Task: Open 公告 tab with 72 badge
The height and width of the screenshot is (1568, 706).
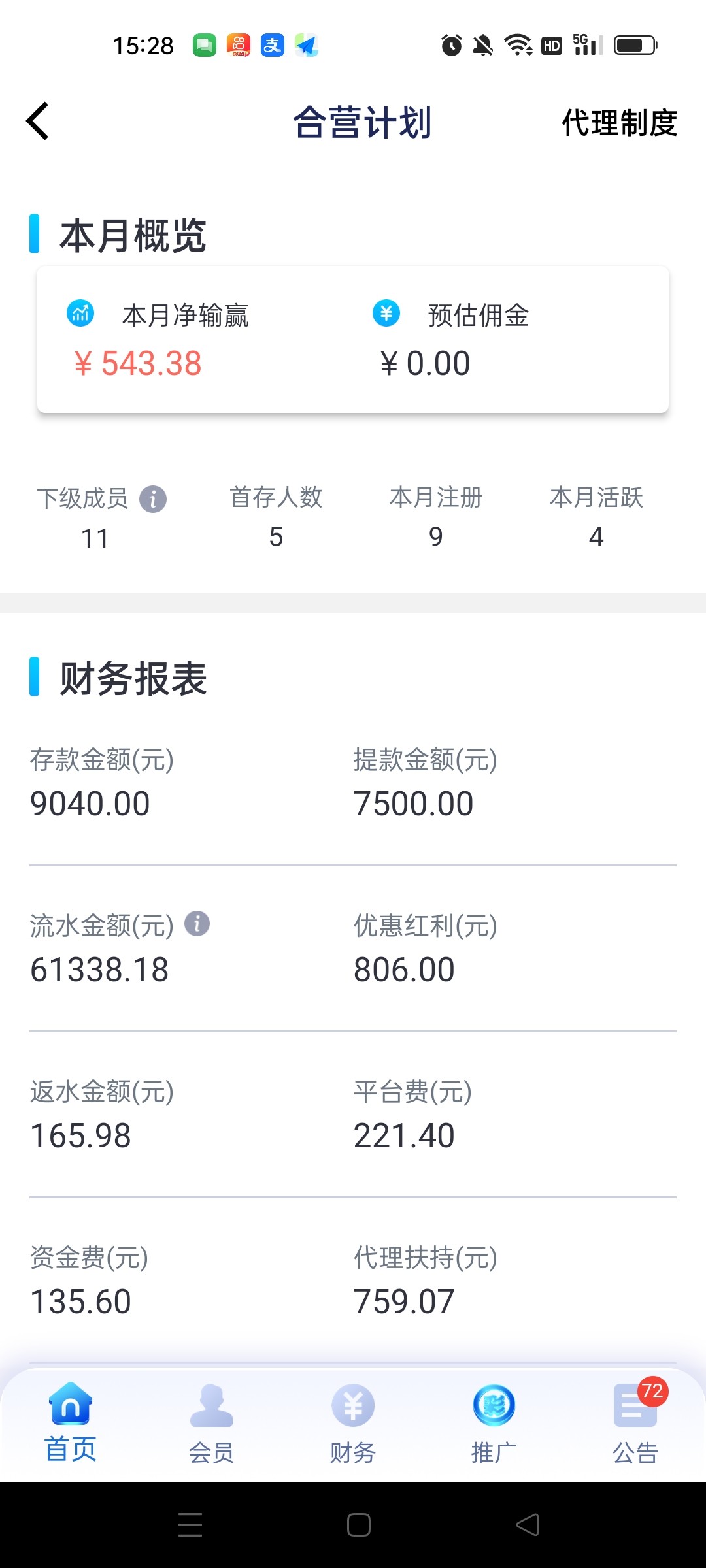Action: point(635,1423)
